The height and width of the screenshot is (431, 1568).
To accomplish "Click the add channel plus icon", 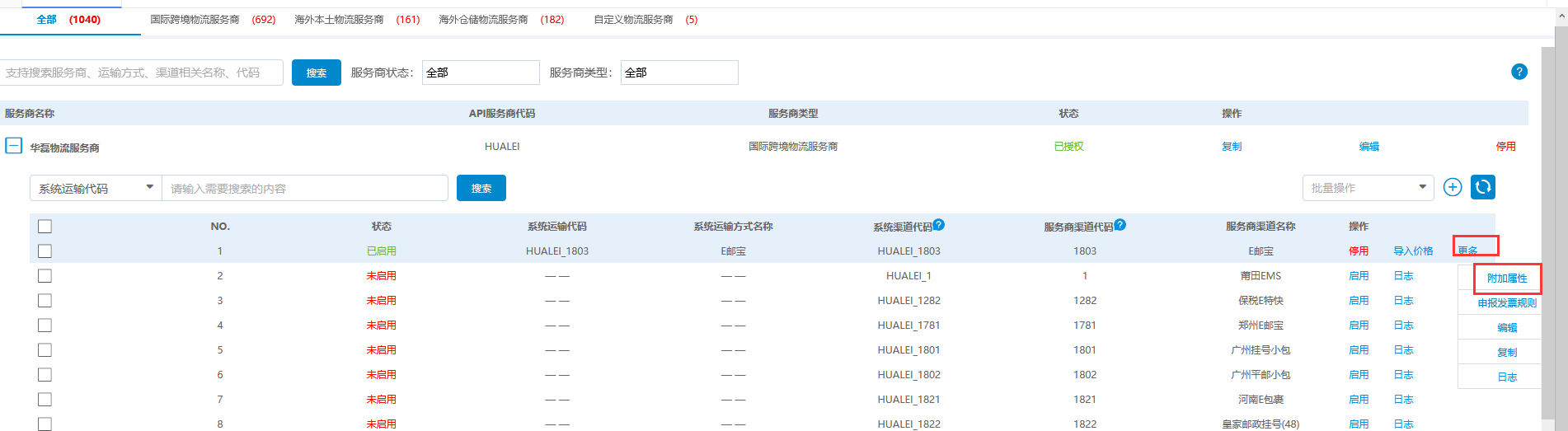I will pyautogui.click(x=1453, y=188).
